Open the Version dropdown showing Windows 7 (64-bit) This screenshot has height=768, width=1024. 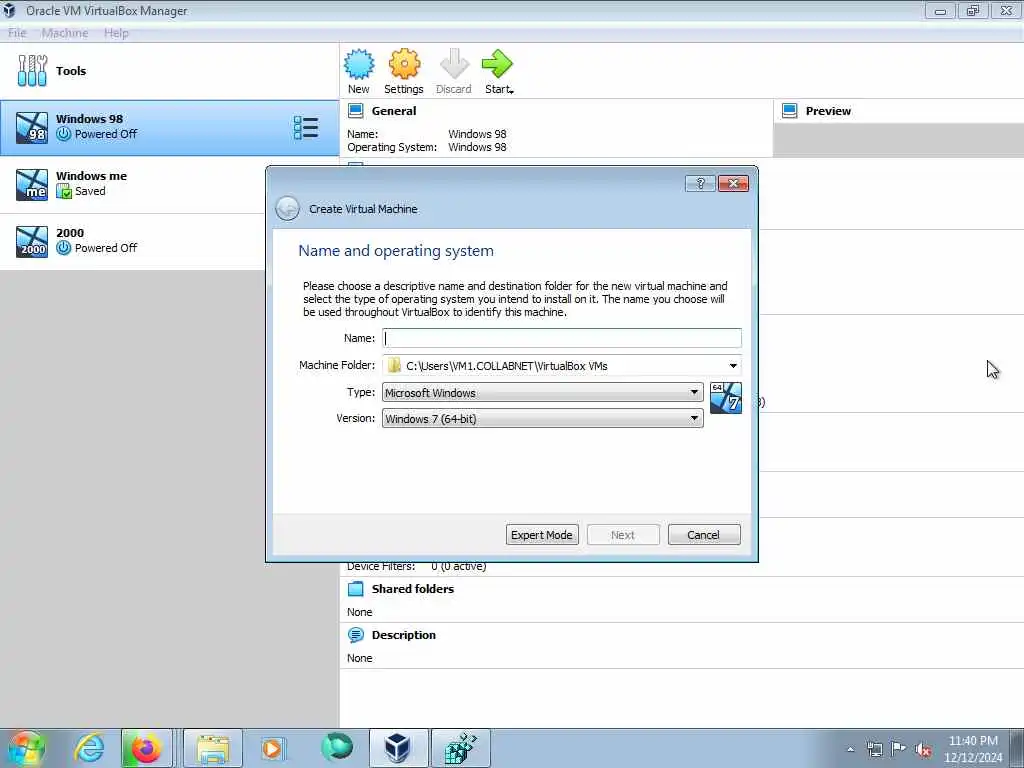click(542, 419)
